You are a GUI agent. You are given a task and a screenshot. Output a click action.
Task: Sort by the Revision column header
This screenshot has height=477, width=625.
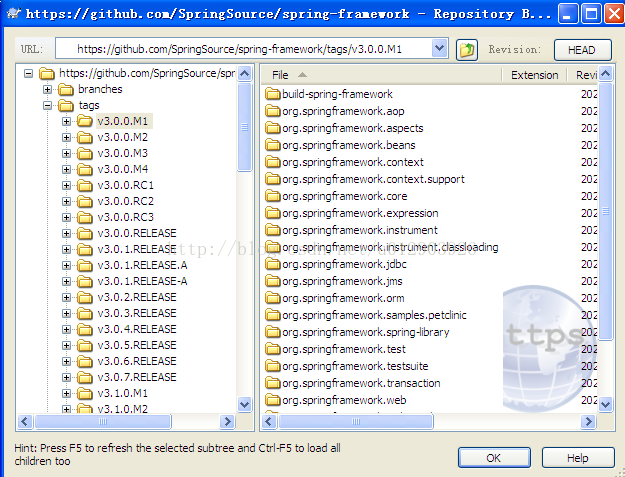pos(582,75)
